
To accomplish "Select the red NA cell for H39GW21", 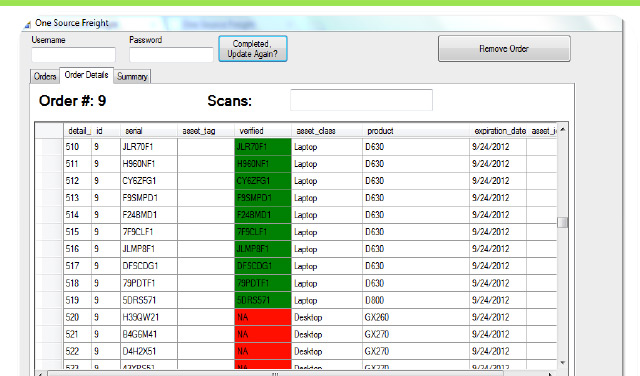I will click(263, 317).
